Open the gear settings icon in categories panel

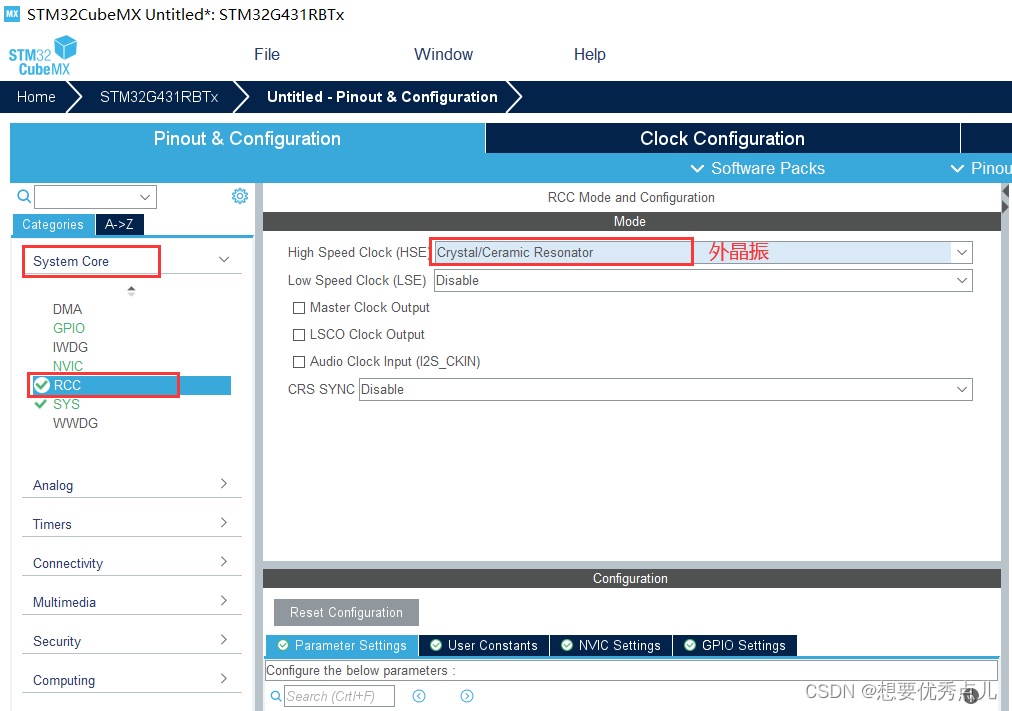coord(239,196)
